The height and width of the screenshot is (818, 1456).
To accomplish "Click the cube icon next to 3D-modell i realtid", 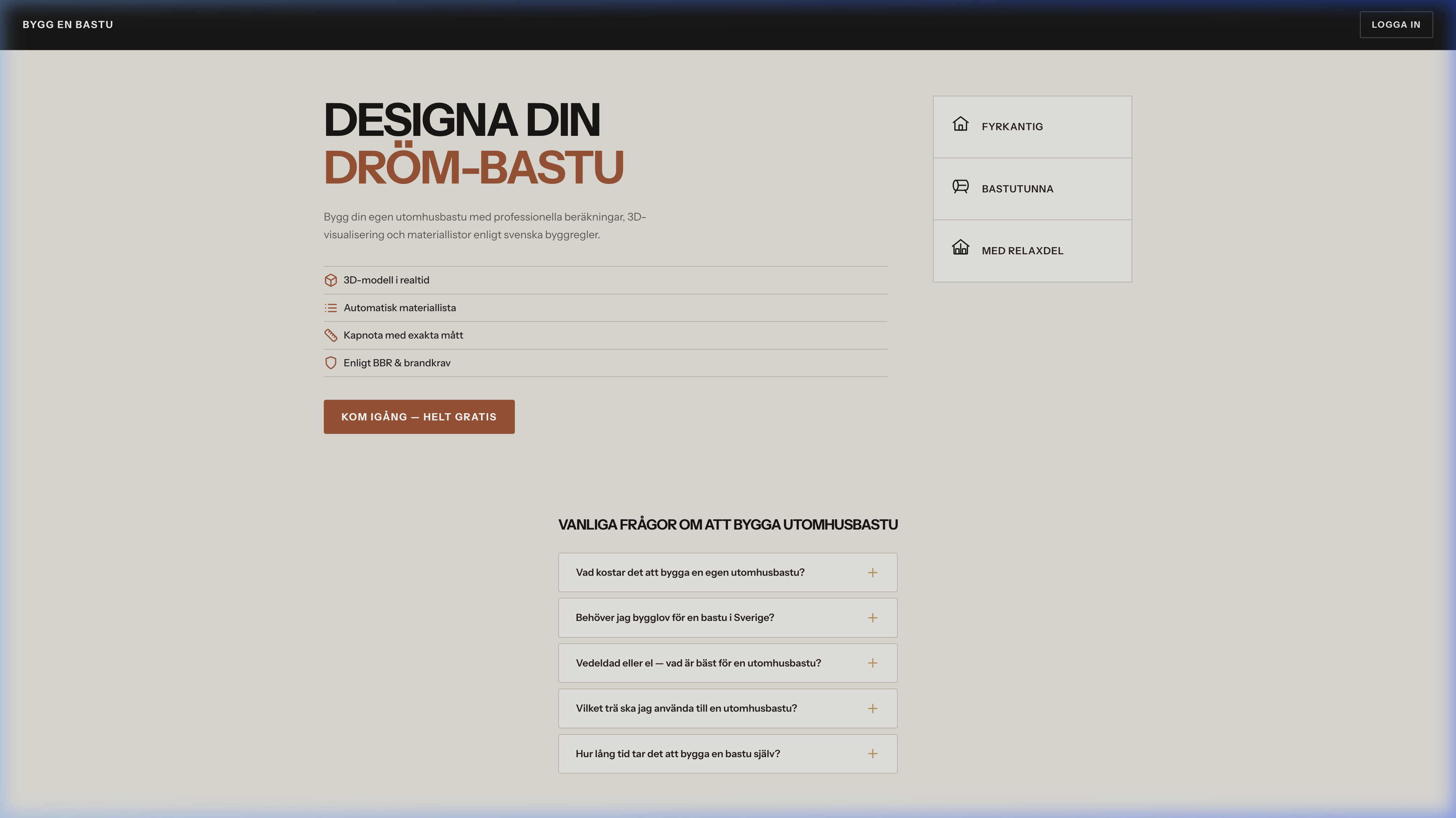I will [x=331, y=280].
